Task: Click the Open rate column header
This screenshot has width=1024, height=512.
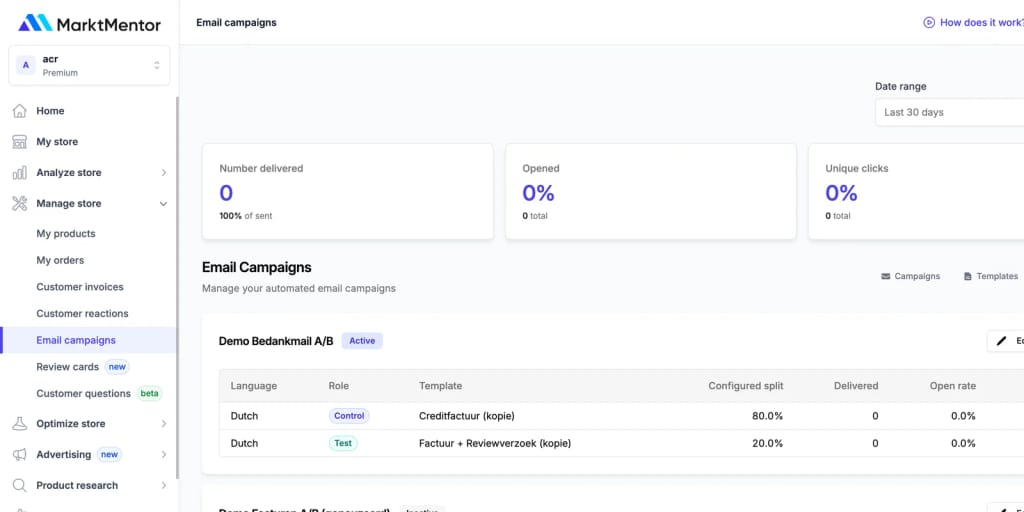Action: pyautogui.click(x=953, y=386)
